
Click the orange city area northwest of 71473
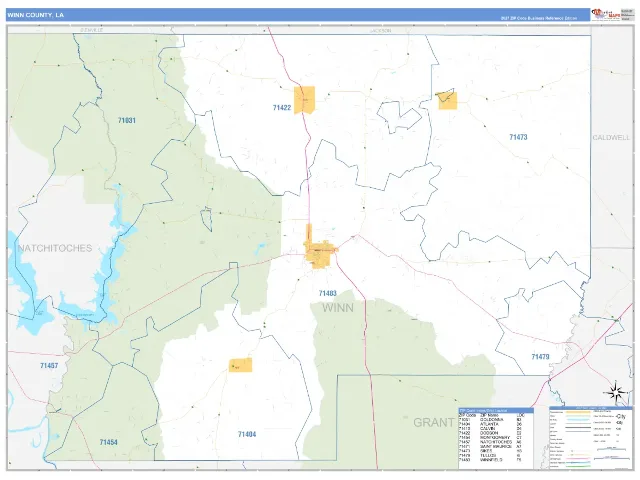447,100
